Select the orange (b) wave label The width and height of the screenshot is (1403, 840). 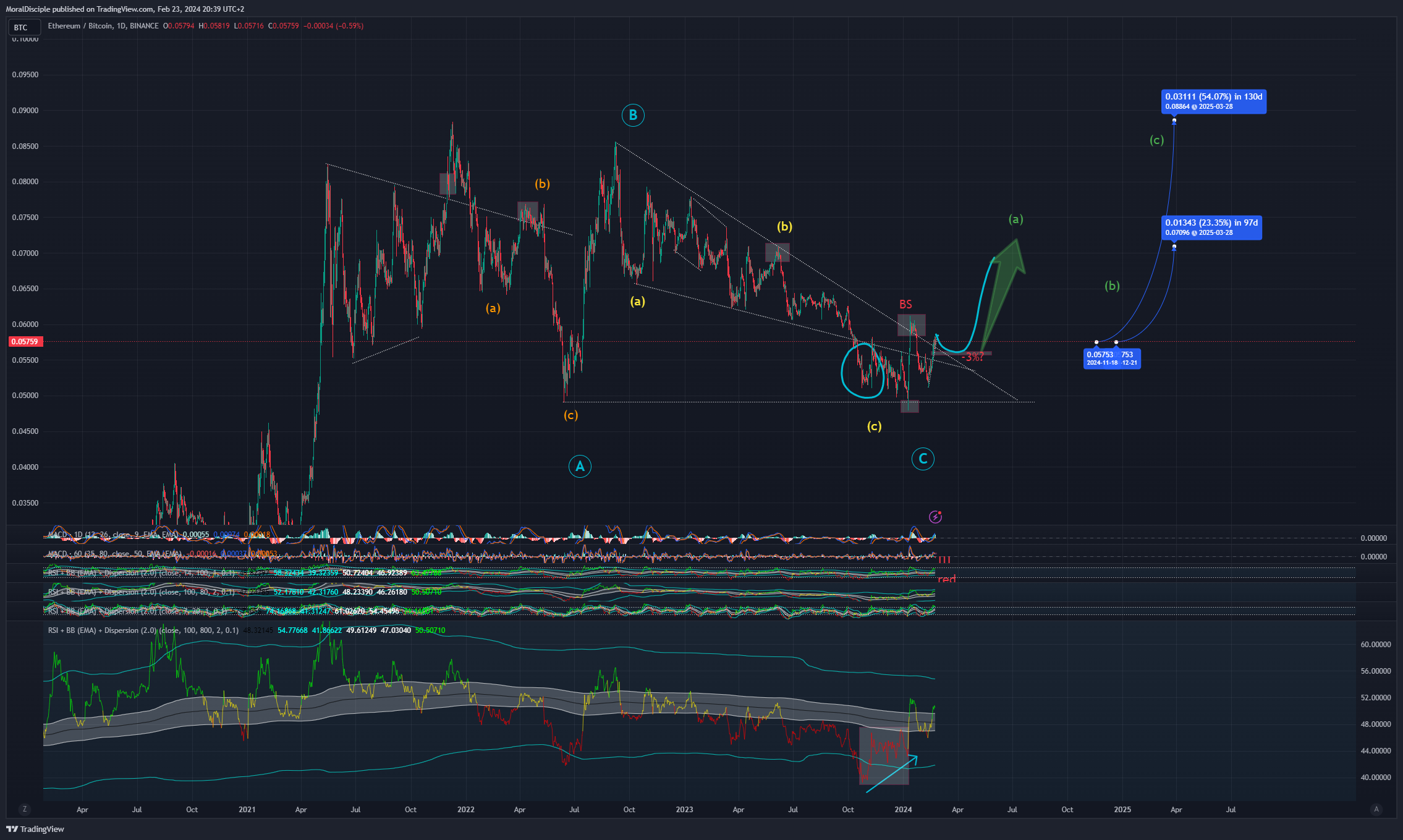(542, 184)
